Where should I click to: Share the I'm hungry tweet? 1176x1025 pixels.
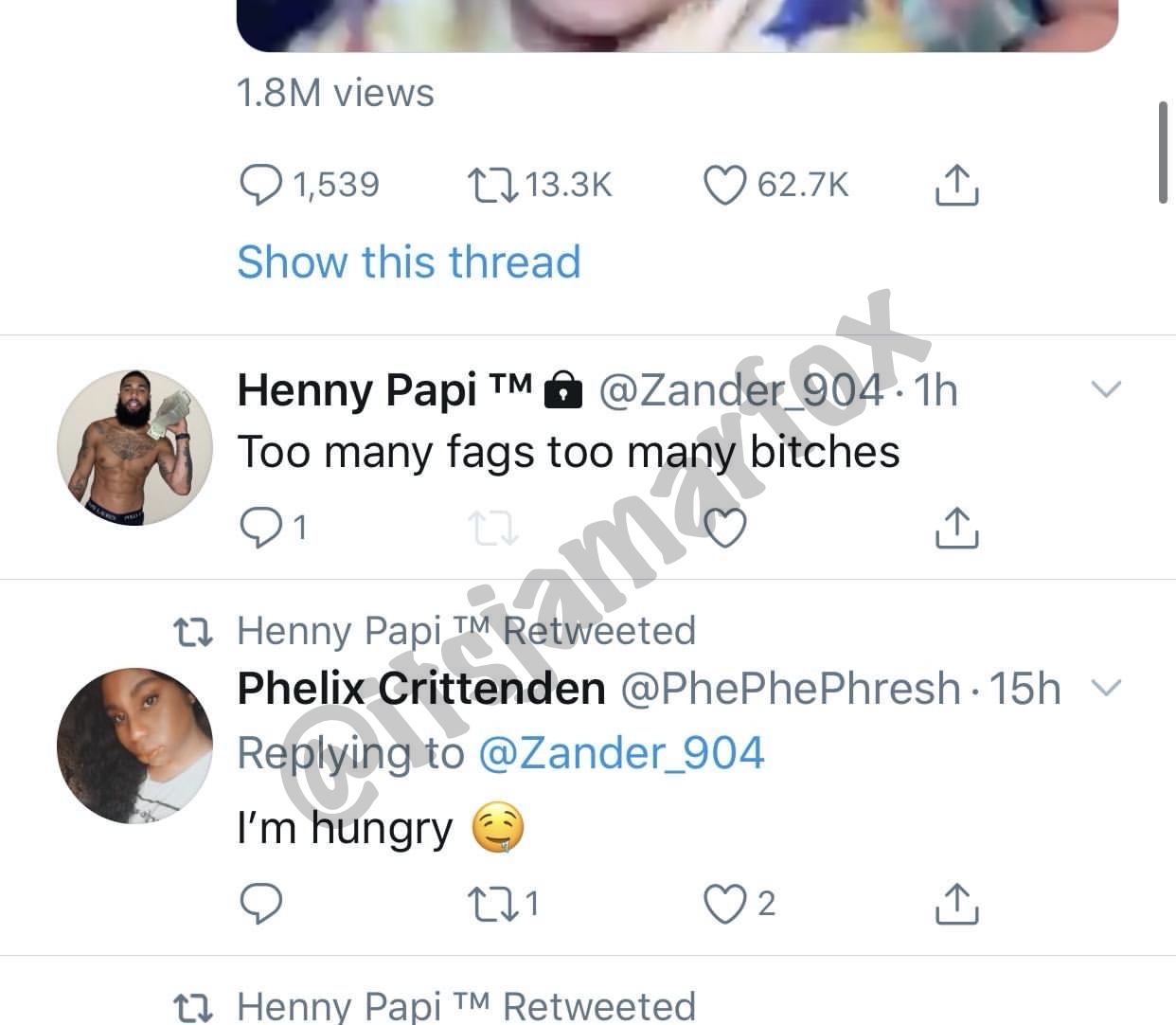(956, 903)
